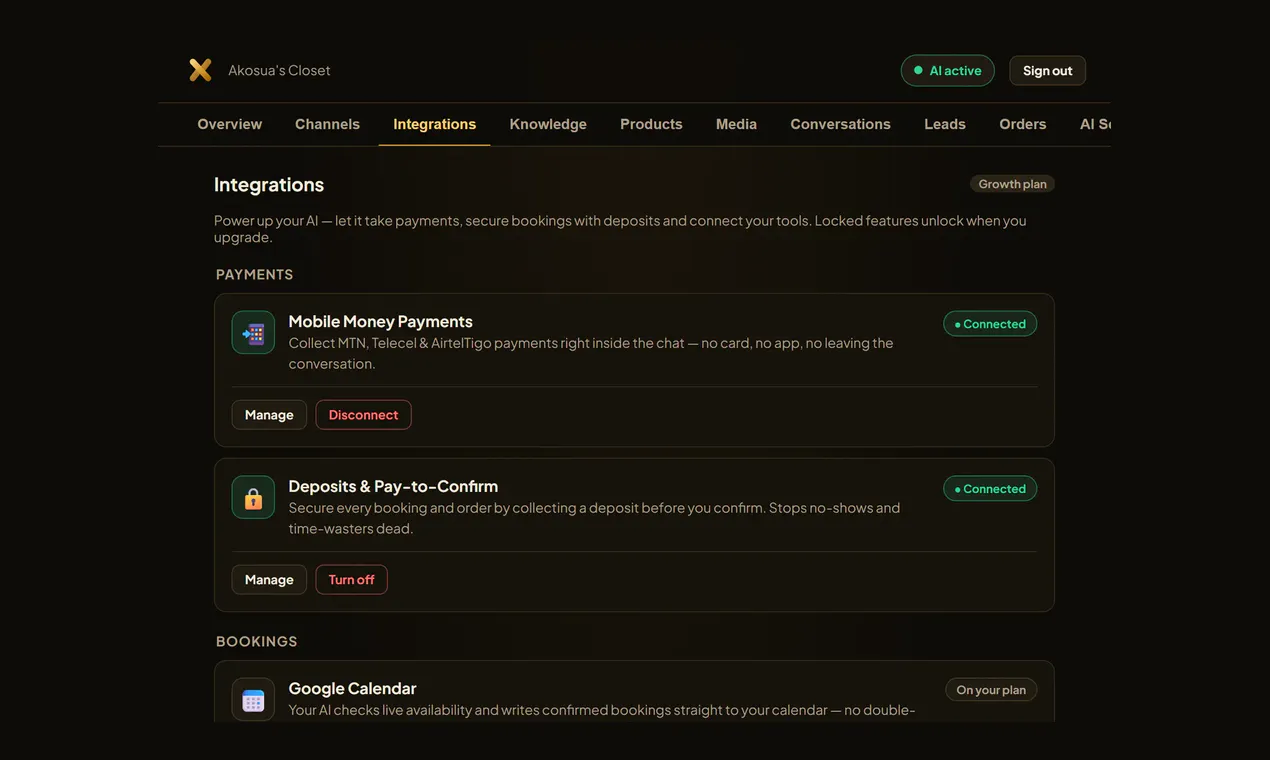Manage Mobile Money Payments
Image resolution: width=1270 pixels, height=760 pixels.
269,415
